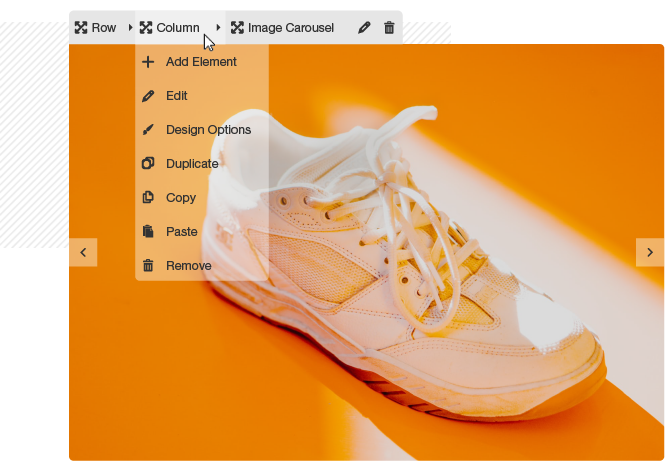The width and height of the screenshot is (671, 471).
Task: Choose Paste from the Column menu
Action: point(202,231)
